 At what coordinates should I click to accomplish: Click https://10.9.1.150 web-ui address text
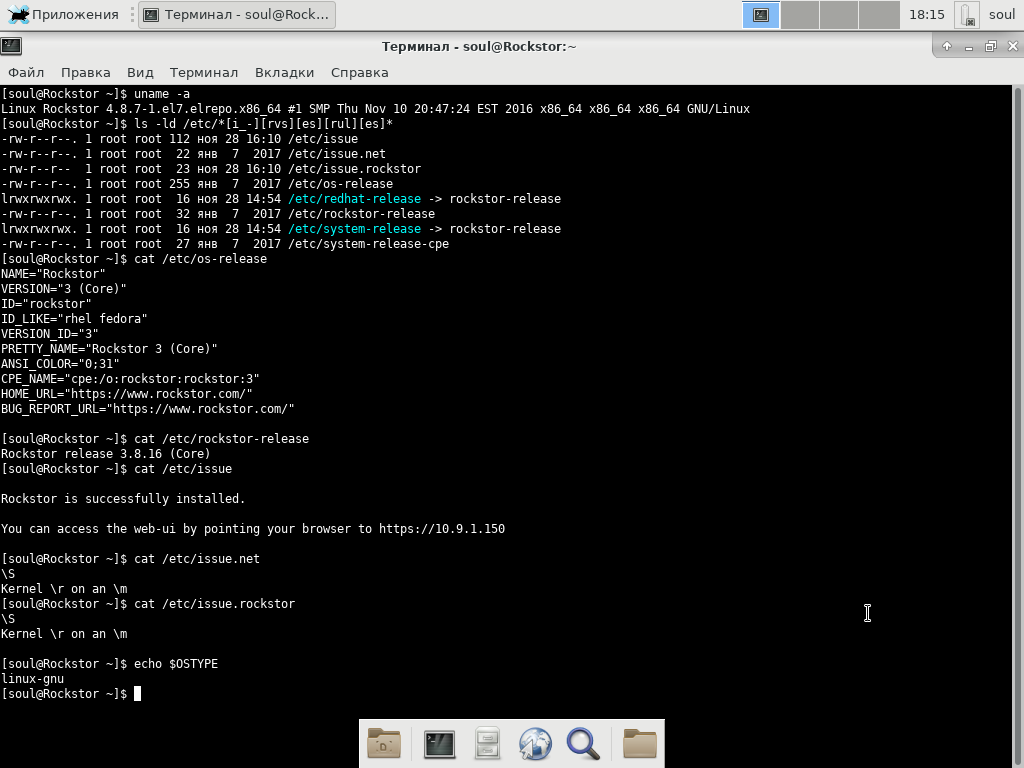(442, 528)
